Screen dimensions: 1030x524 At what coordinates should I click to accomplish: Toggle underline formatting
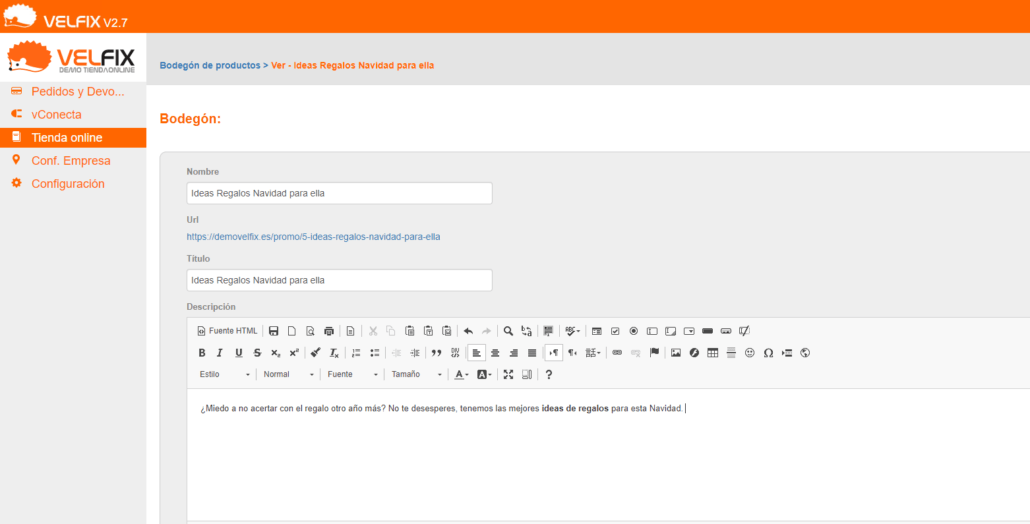tap(238, 353)
